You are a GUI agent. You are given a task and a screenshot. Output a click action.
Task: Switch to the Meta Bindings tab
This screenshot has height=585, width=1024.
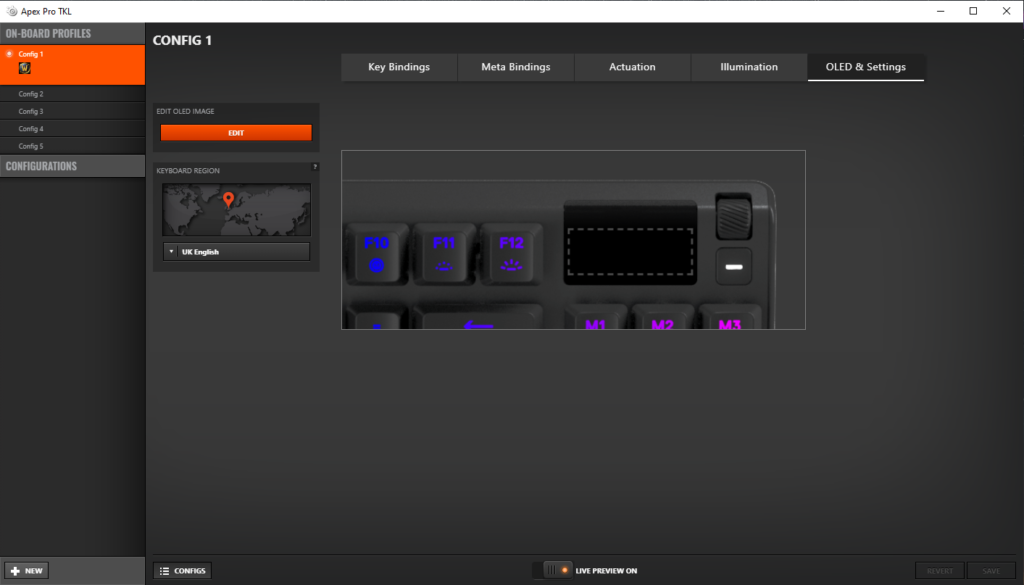516,67
